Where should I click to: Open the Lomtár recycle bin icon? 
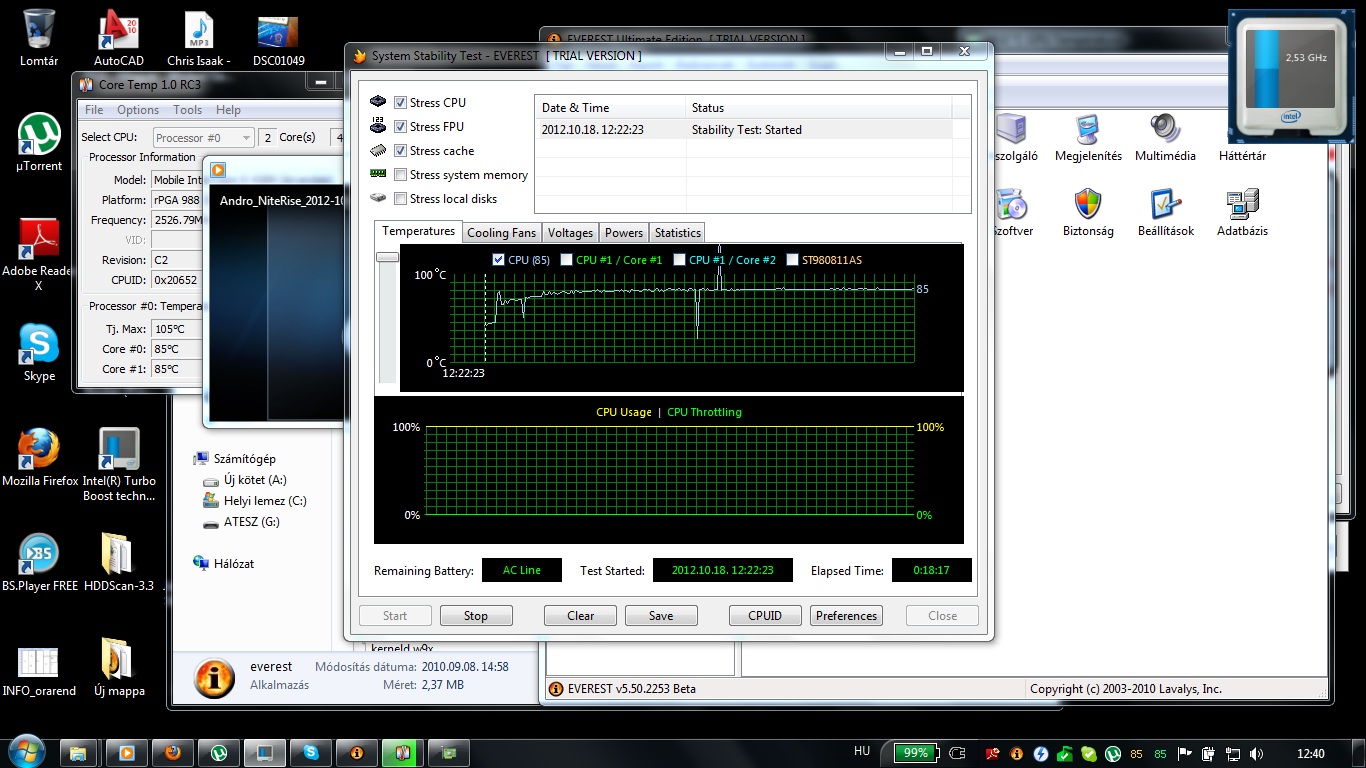(39, 38)
